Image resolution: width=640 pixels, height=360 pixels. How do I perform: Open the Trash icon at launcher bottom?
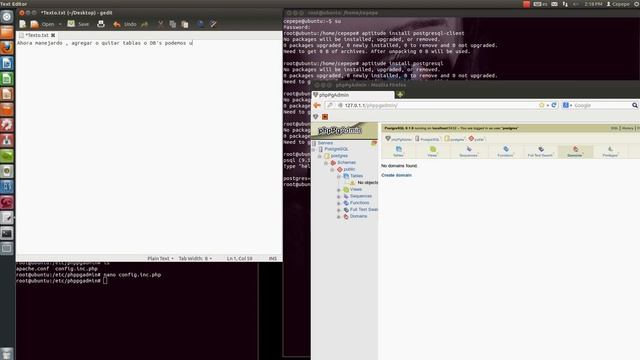click(x=7, y=353)
